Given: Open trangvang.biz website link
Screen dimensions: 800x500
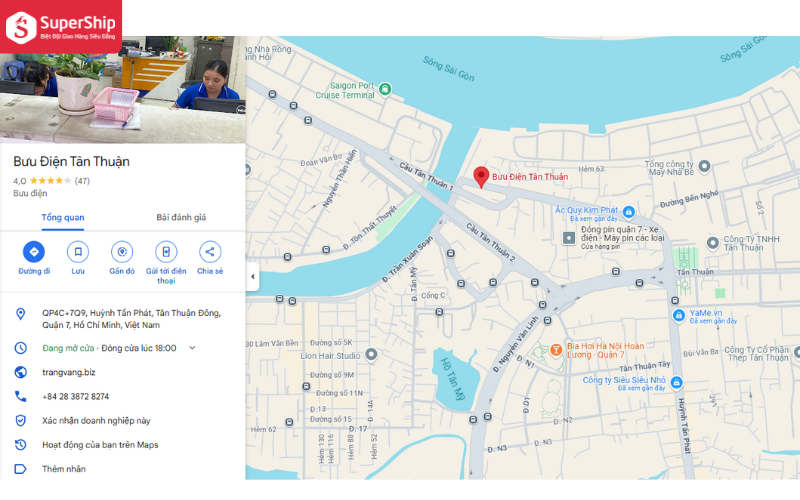Looking at the screenshot, I should point(69,372).
